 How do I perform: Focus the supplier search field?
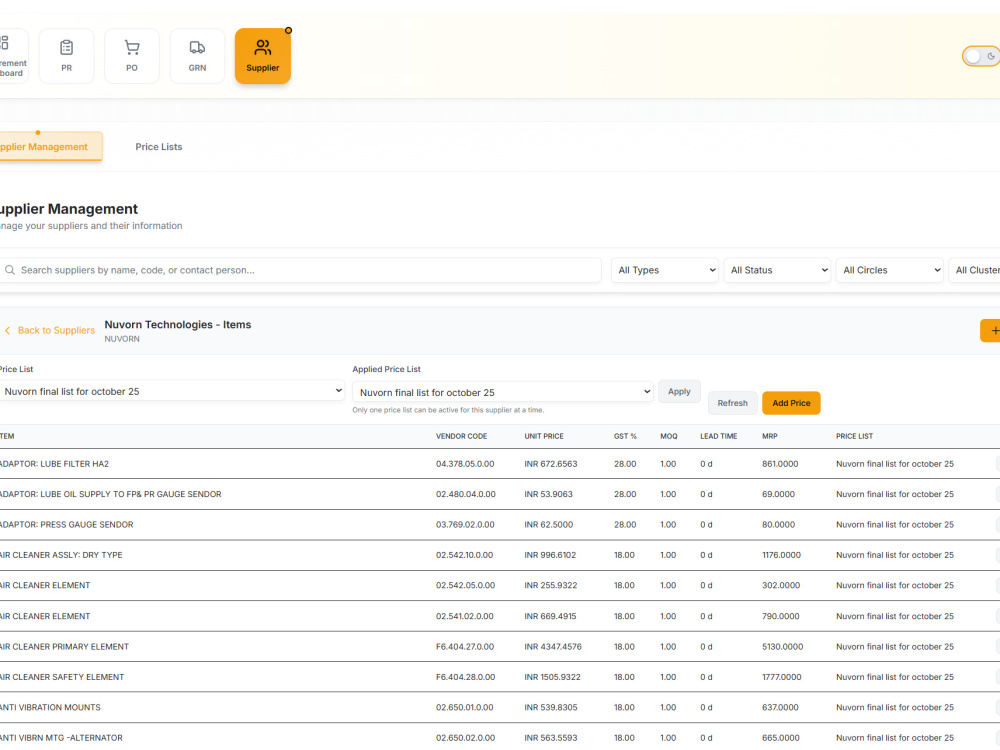pyautogui.click(x=300, y=270)
